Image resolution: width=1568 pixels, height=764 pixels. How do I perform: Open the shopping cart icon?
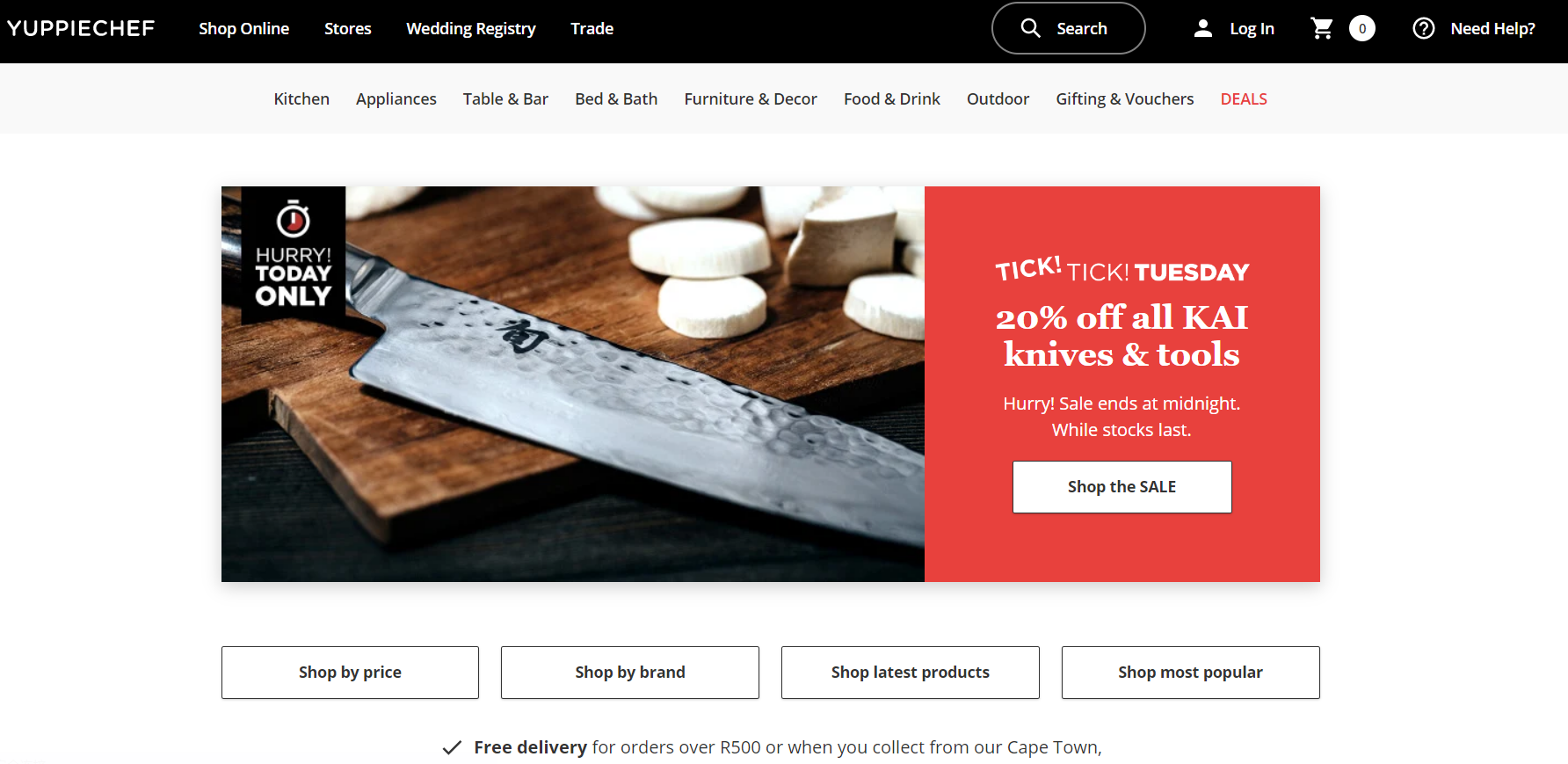1322,28
